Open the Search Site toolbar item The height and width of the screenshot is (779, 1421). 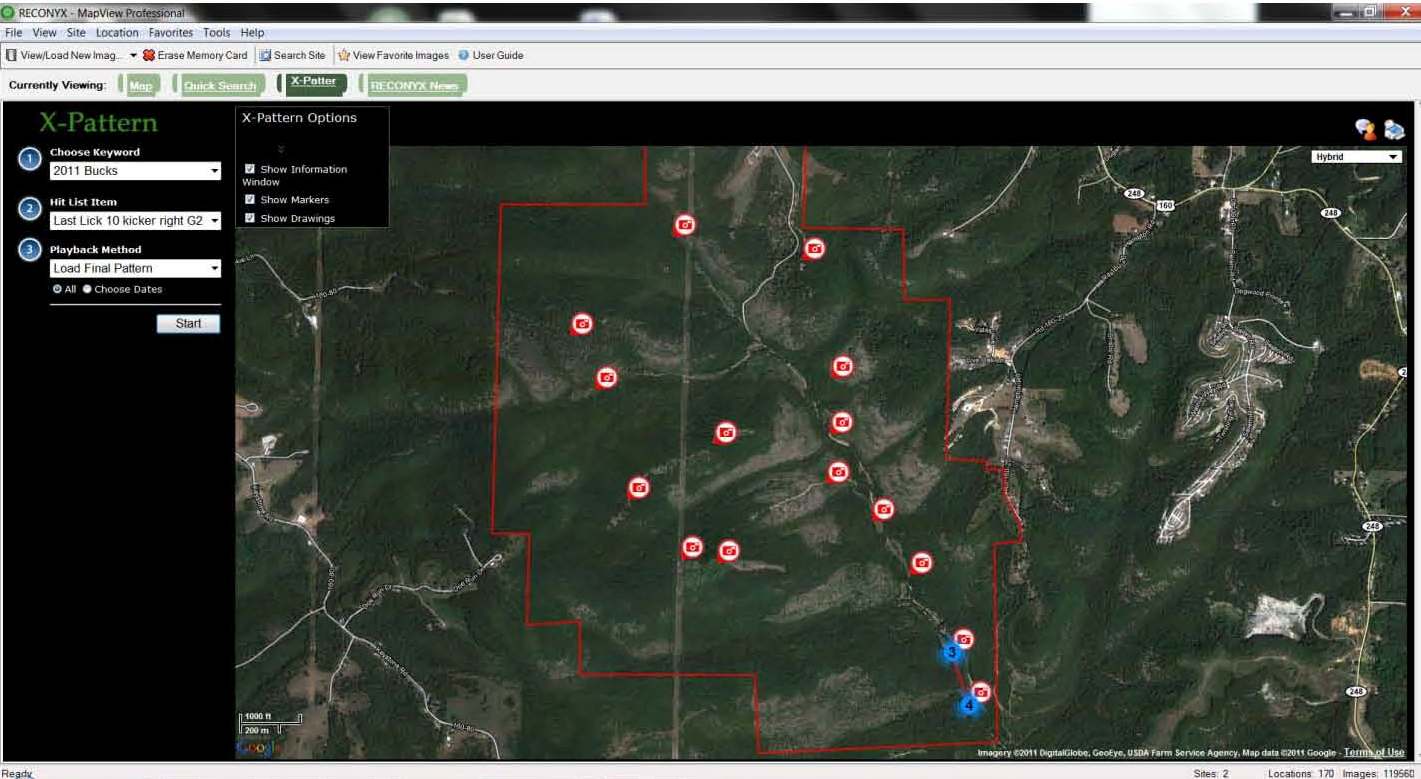point(293,55)
